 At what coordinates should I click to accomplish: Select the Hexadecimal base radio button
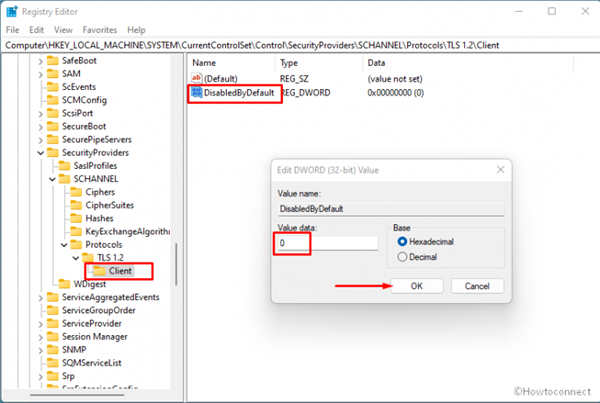tap(402, 241)
